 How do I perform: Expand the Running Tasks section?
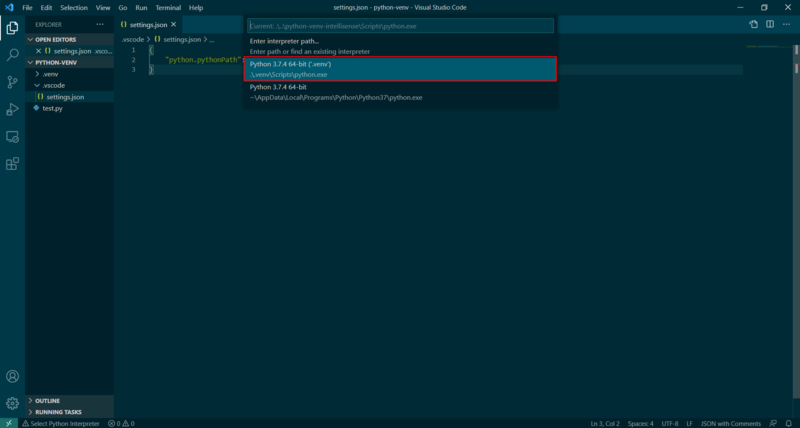[69, 412]
